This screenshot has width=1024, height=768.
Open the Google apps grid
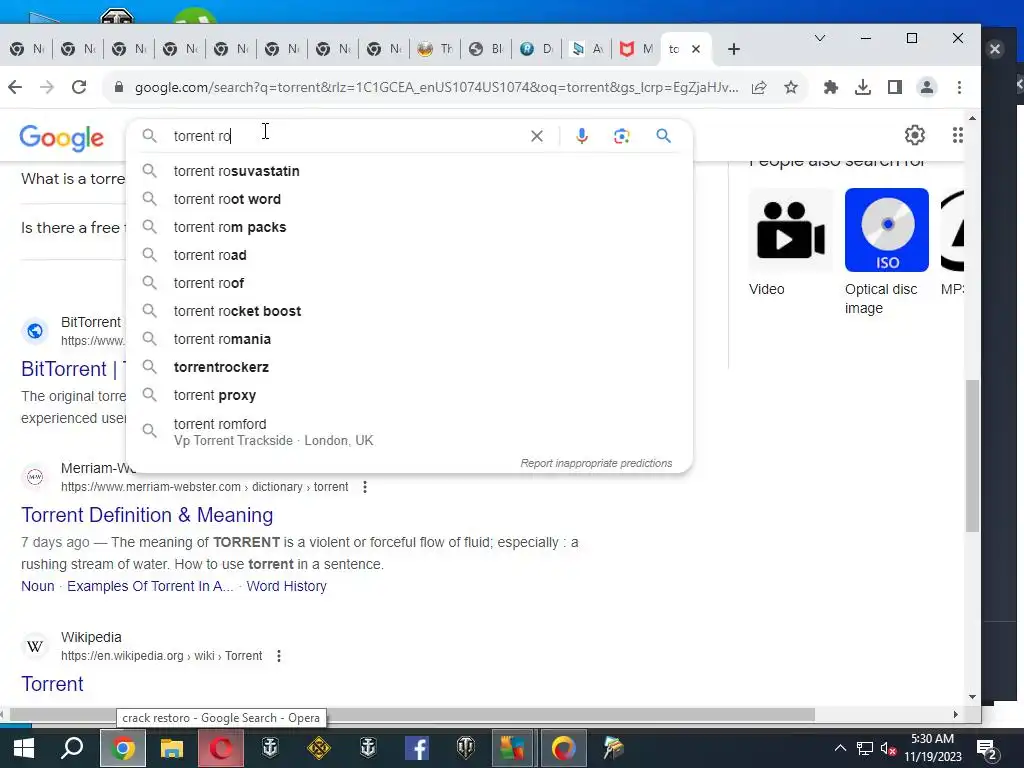[957, 135]
